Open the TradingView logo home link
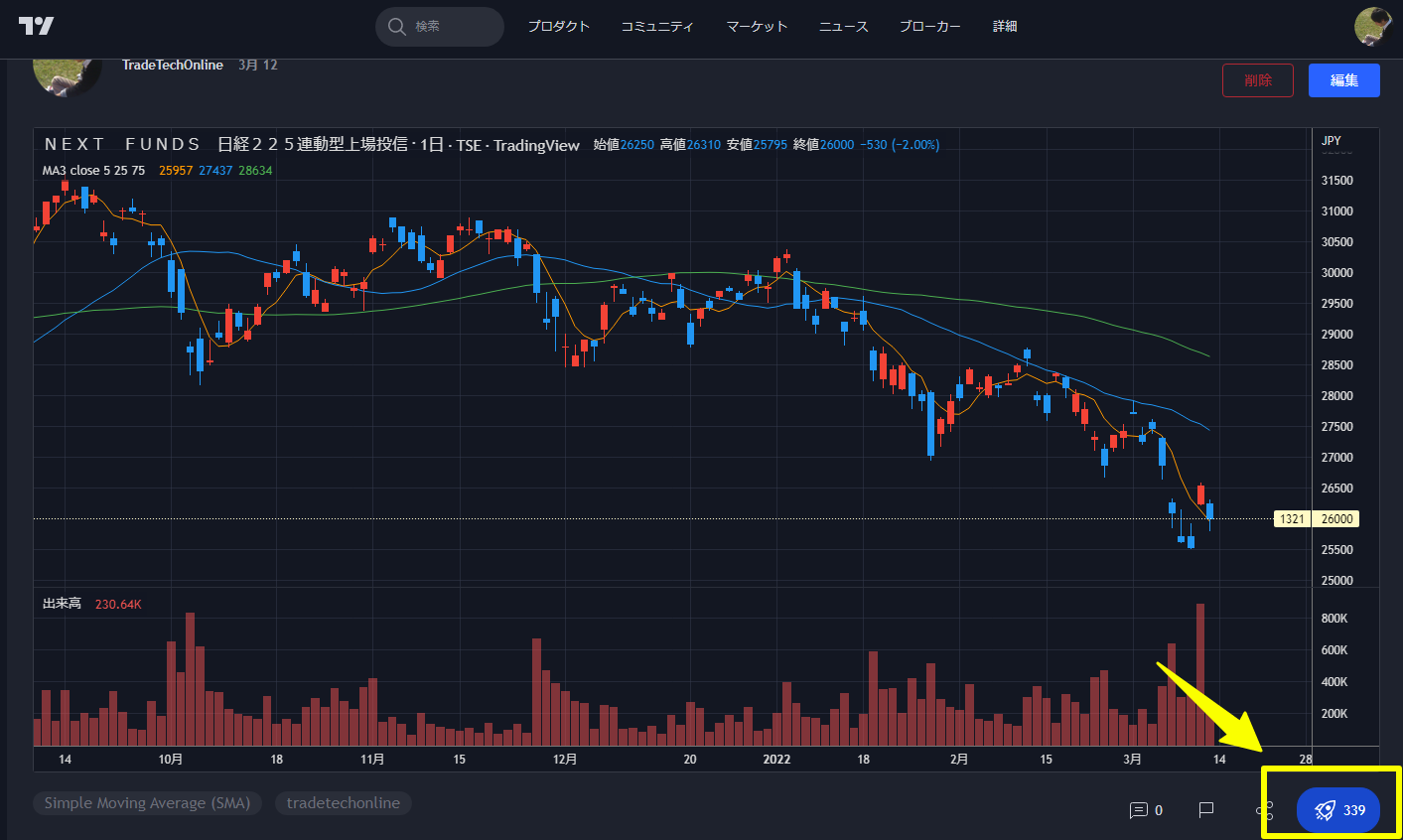Viewport: 1403px width, 840px height. coord(36,26)
